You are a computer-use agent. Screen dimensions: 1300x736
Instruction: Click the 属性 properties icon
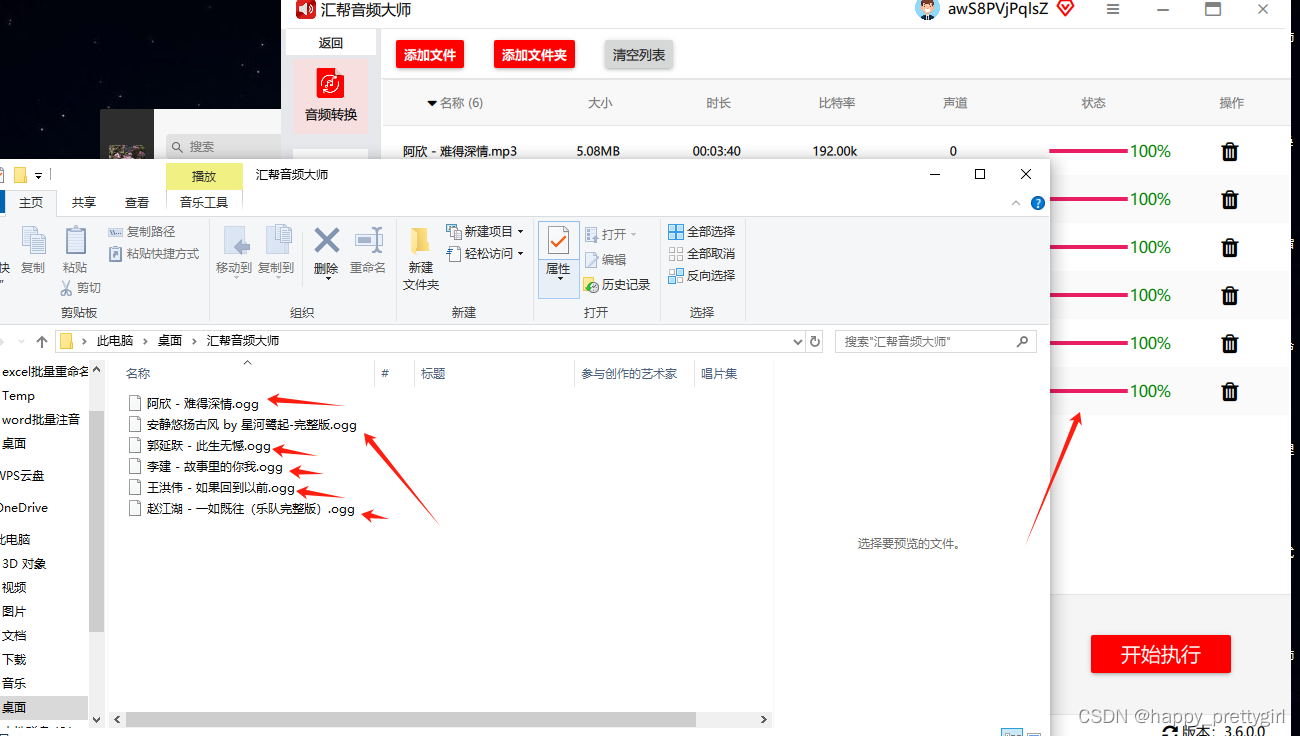point(558,241)
